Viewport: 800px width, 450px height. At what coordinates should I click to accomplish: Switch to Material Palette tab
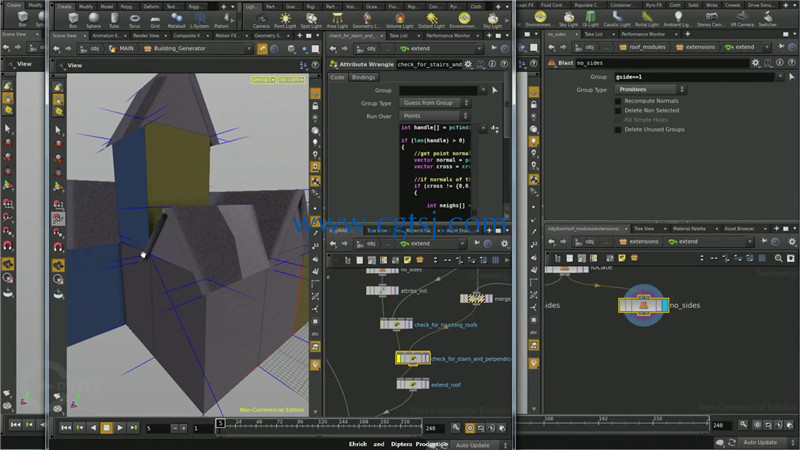689,229
